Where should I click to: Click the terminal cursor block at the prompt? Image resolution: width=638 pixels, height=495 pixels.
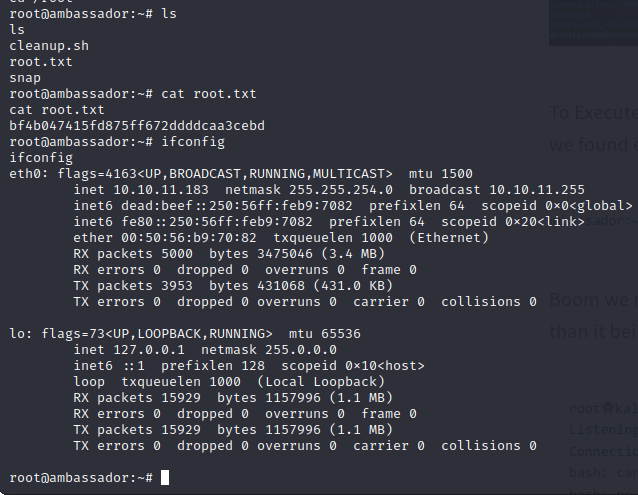click(165, 478)
